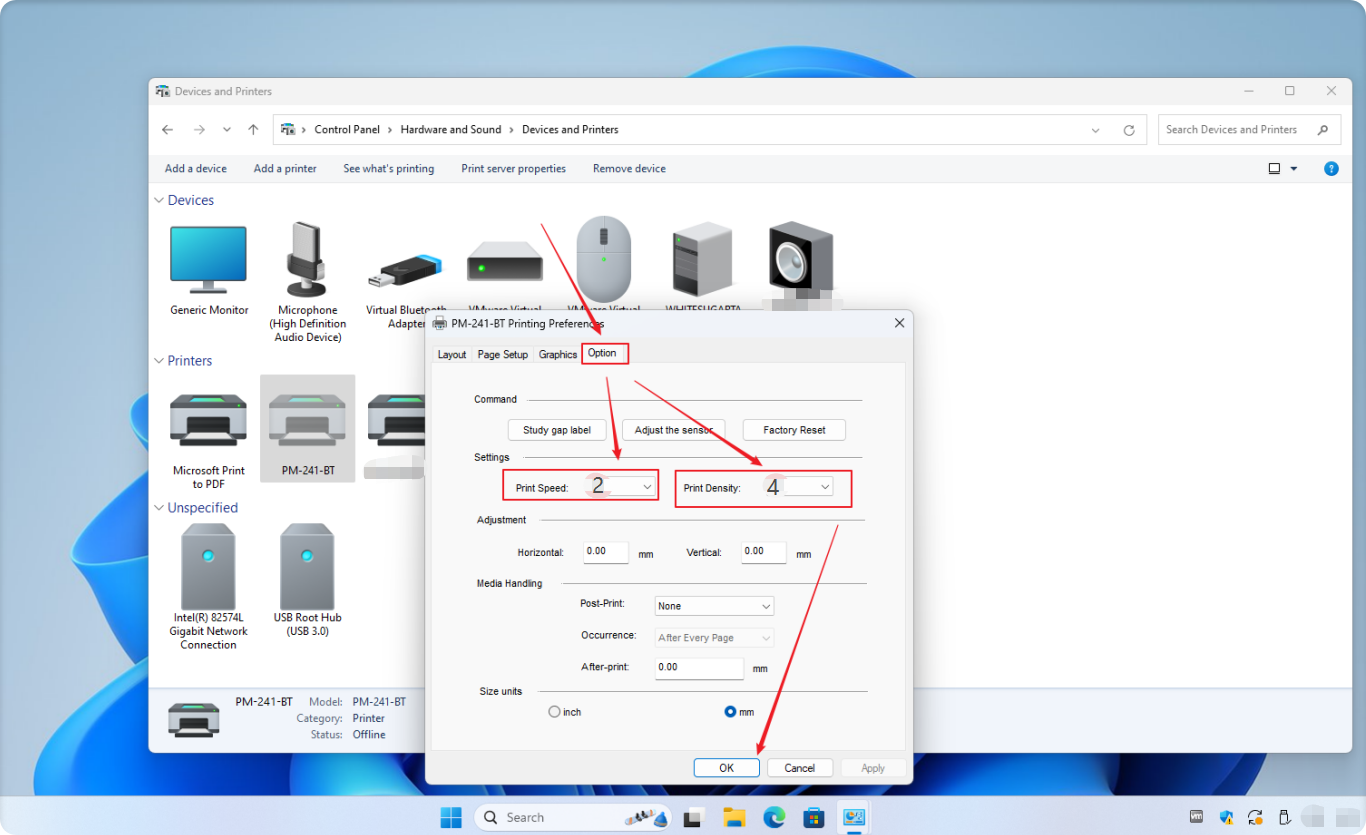Click the Control Panel taskbar icon
The height and width of the screenshot is (835, 1366).
coord(854,817)
